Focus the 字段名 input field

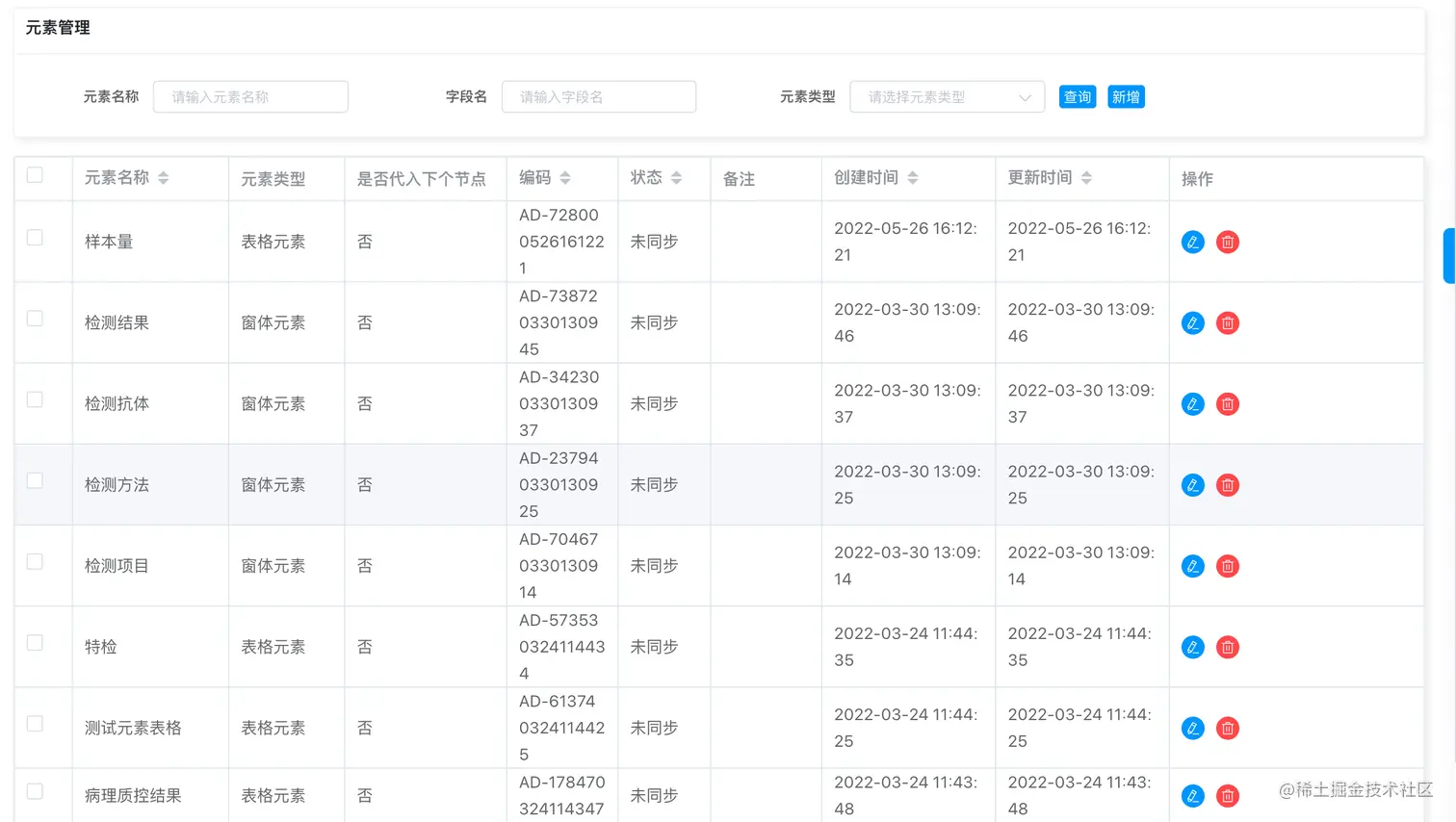(x=599, y=96)
